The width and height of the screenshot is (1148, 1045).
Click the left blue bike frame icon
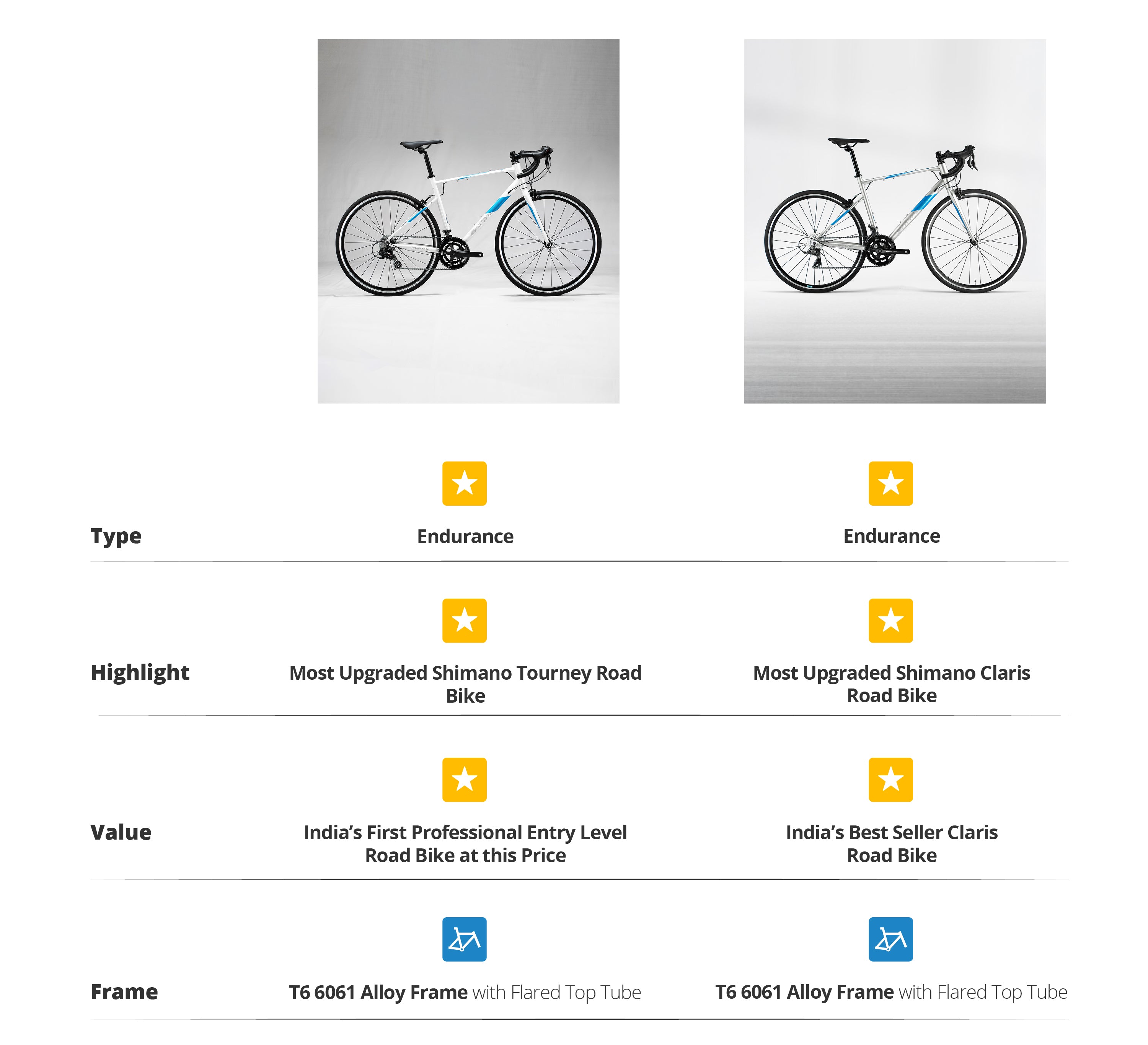tap(464, 939)
